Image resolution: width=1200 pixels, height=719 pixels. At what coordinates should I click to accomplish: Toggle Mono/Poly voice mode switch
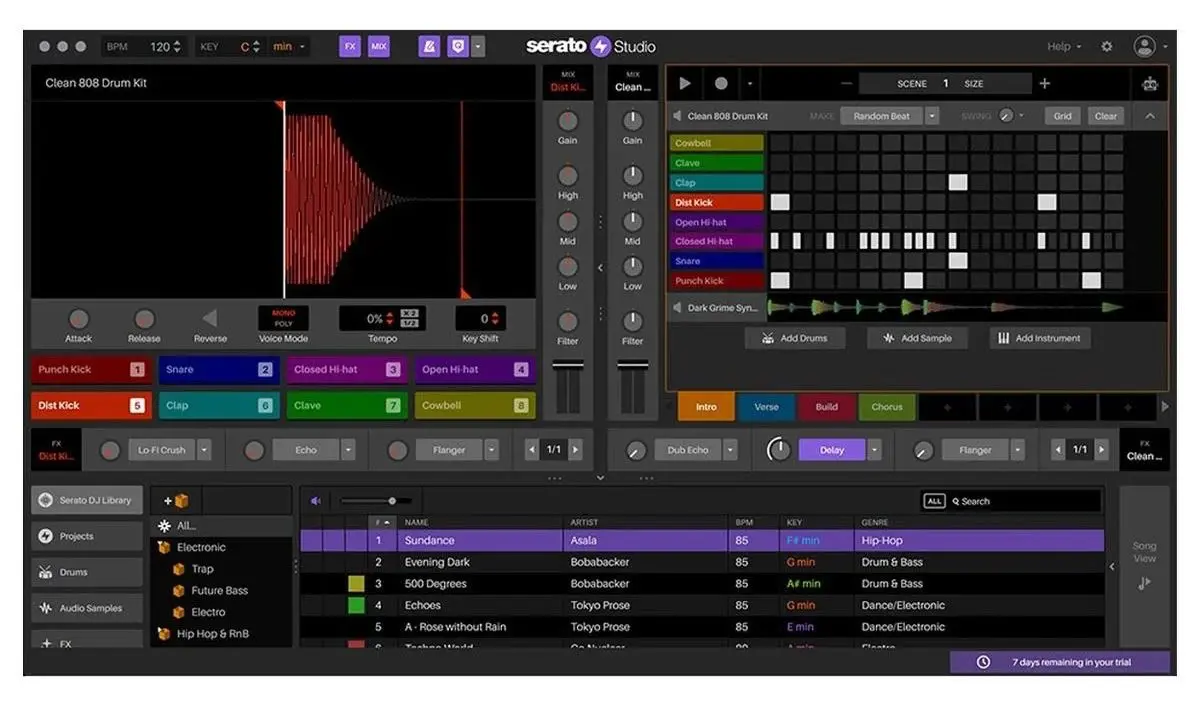[283, 318]
